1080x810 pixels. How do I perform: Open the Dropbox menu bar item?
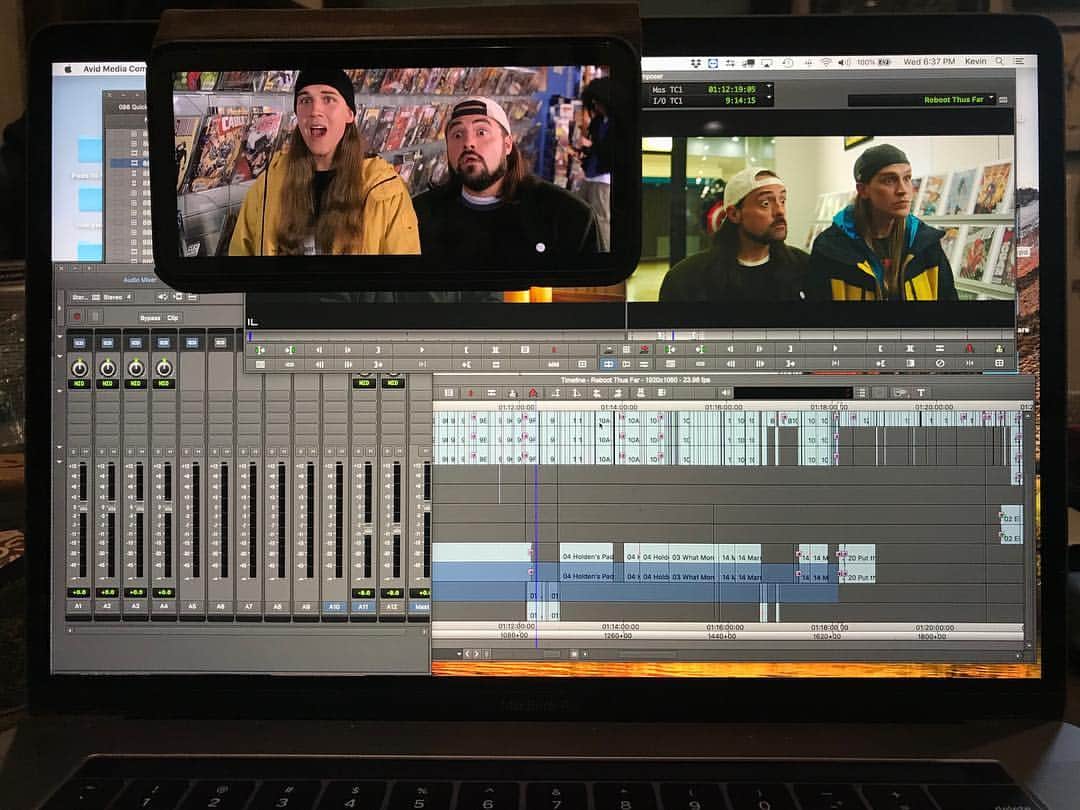click(696, 63)
